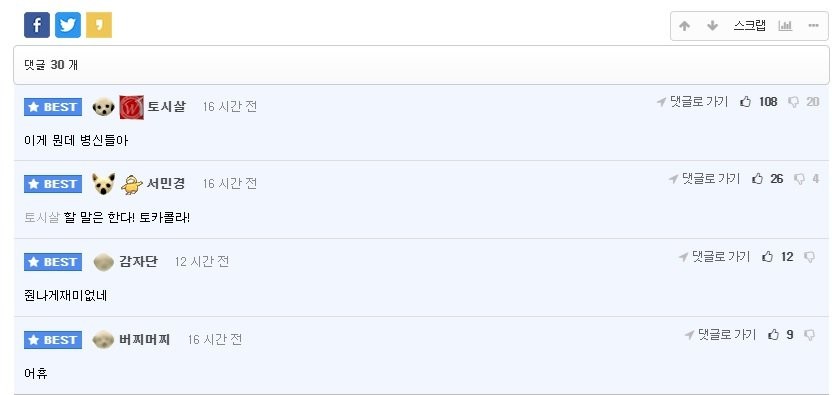Click the gray 토시살 mention in reply
The width and height of the screenshot is (832, 395).
click(x=42, y=218)
